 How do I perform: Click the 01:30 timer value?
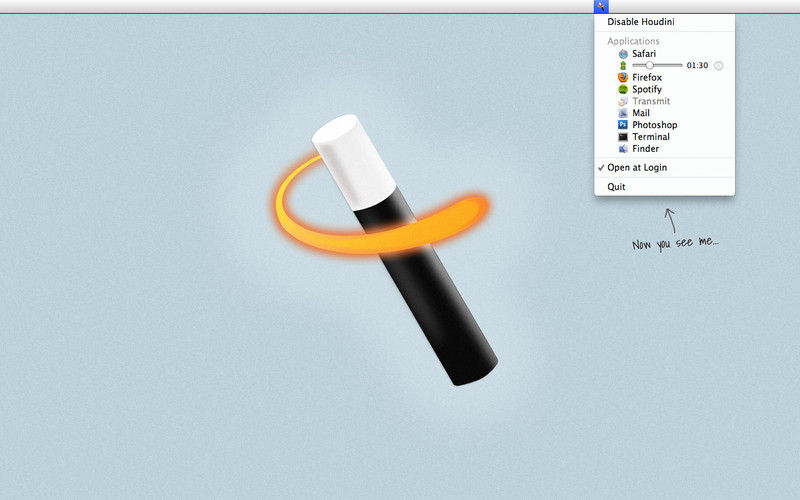pyautogui.click(x=697, y=65)
